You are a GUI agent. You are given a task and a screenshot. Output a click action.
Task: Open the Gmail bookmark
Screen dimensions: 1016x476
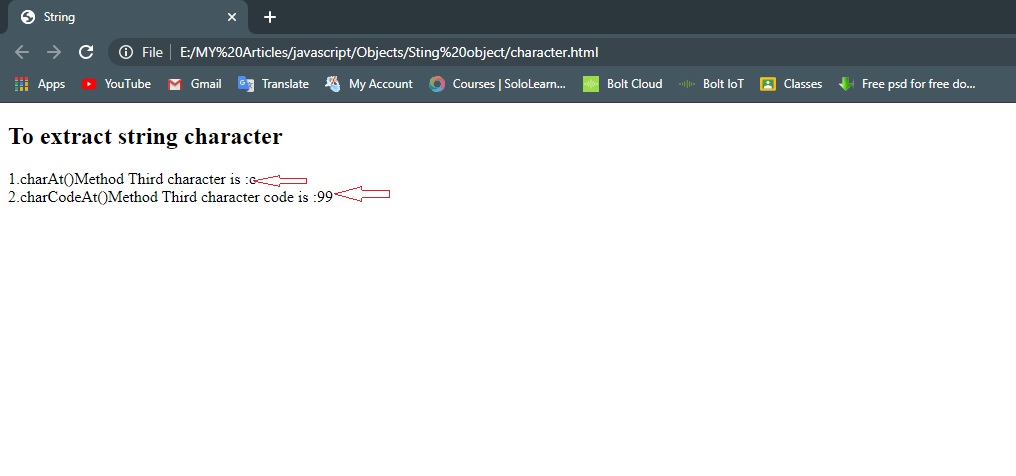click(194, 84)
